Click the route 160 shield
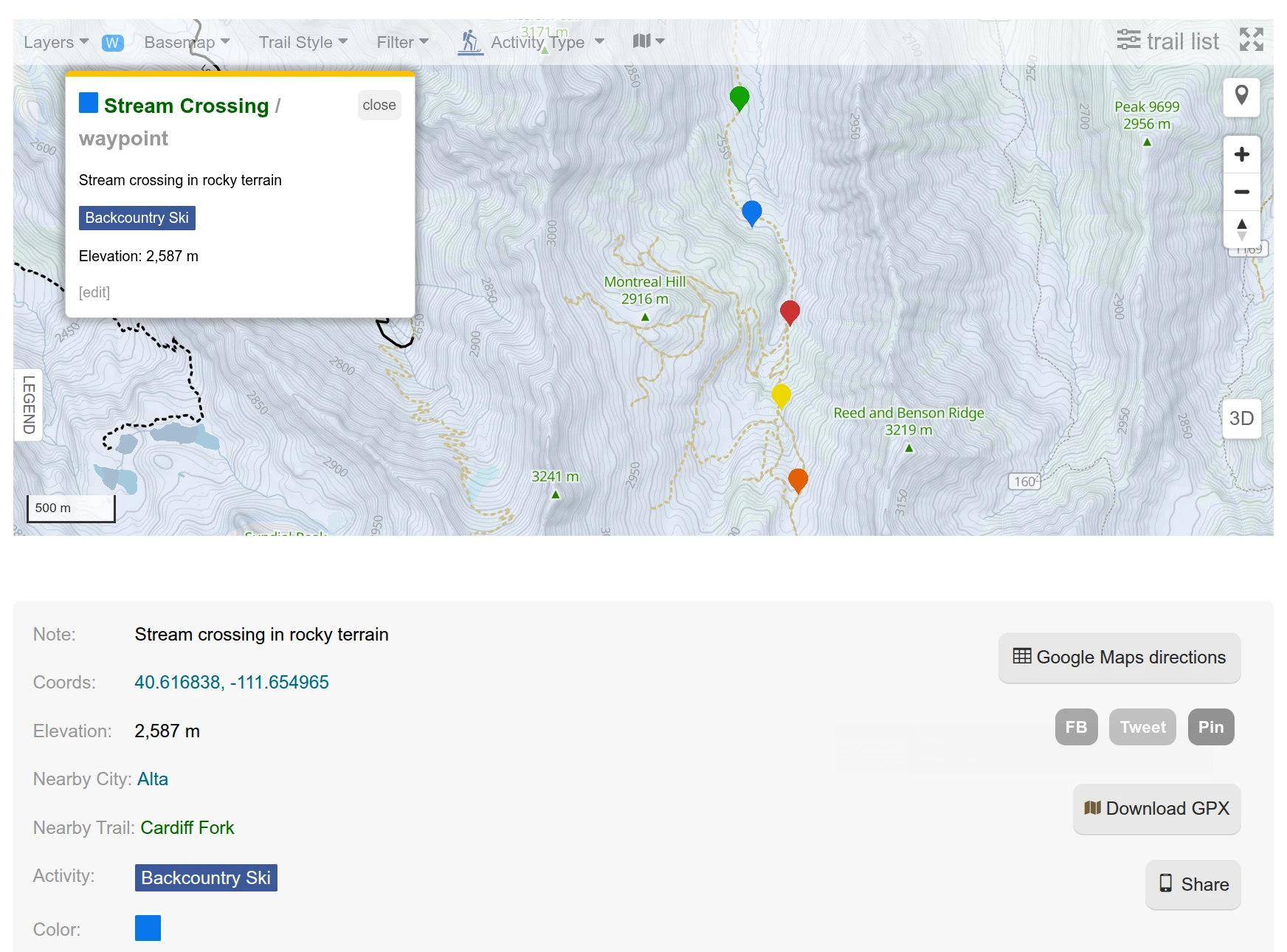This screenshot has width=1287, height=952. tap(1024, 481)
